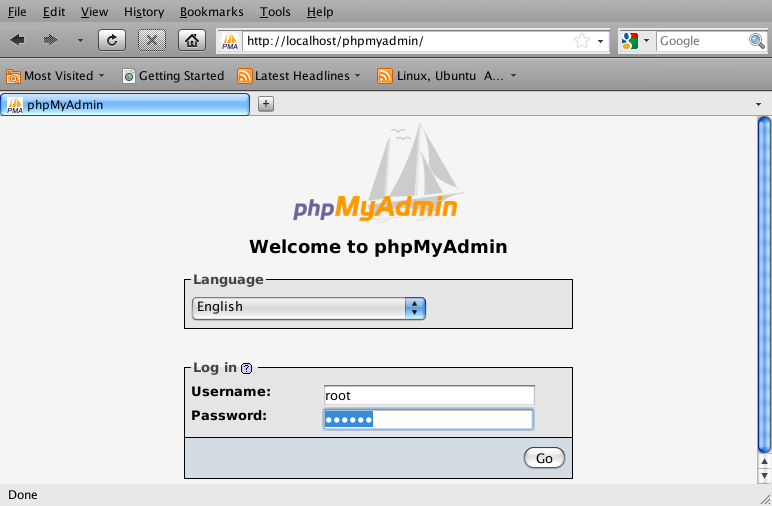The image size is (772, 506).
Task: Click the Getting Started page icon
Action: [x=129, y=76]
